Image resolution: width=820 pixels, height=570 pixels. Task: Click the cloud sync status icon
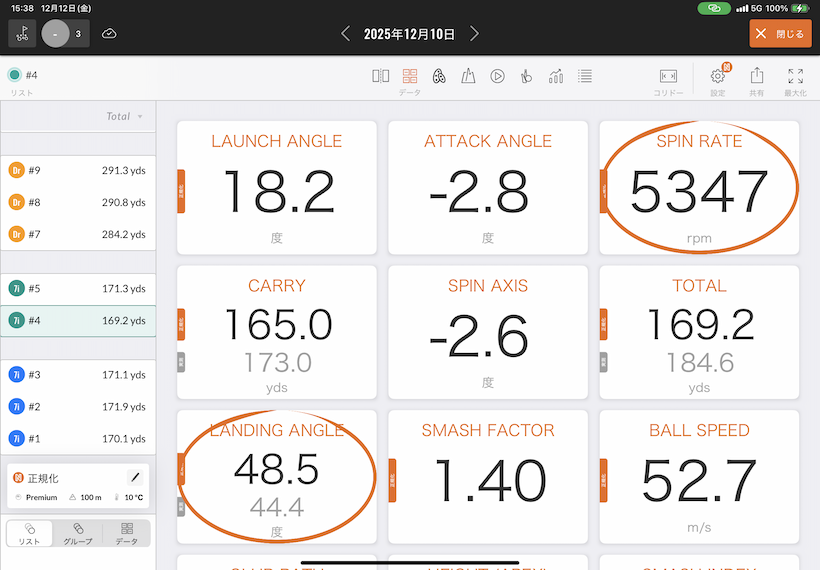pos(109,34)
